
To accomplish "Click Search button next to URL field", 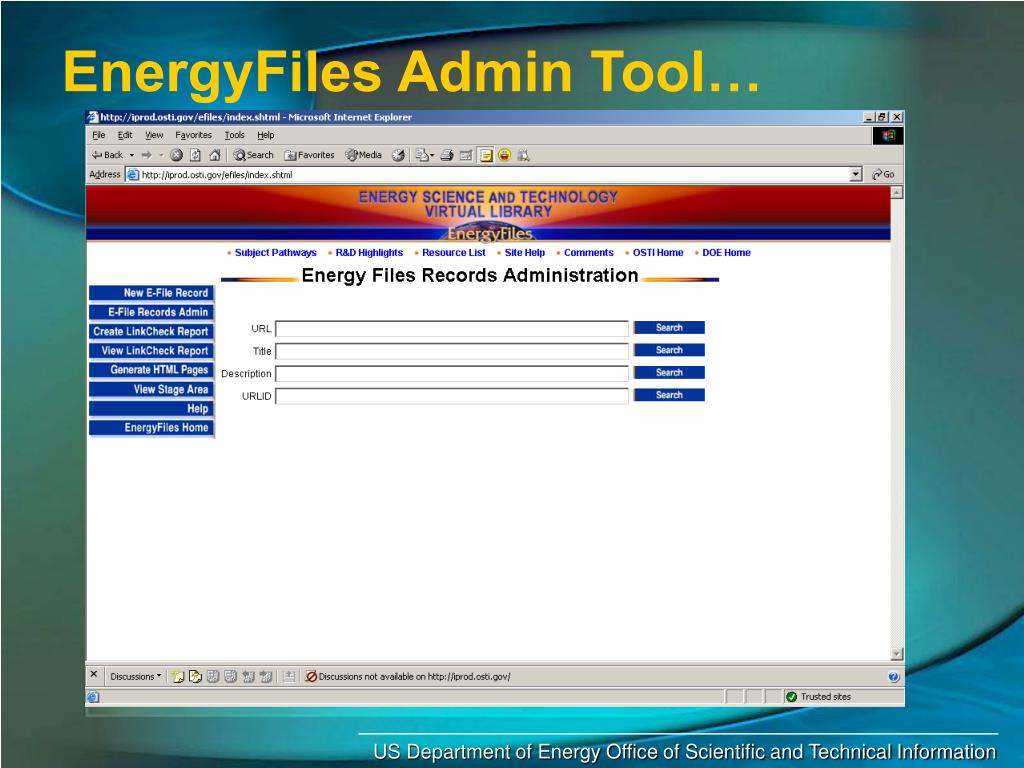I will [669, 328].
